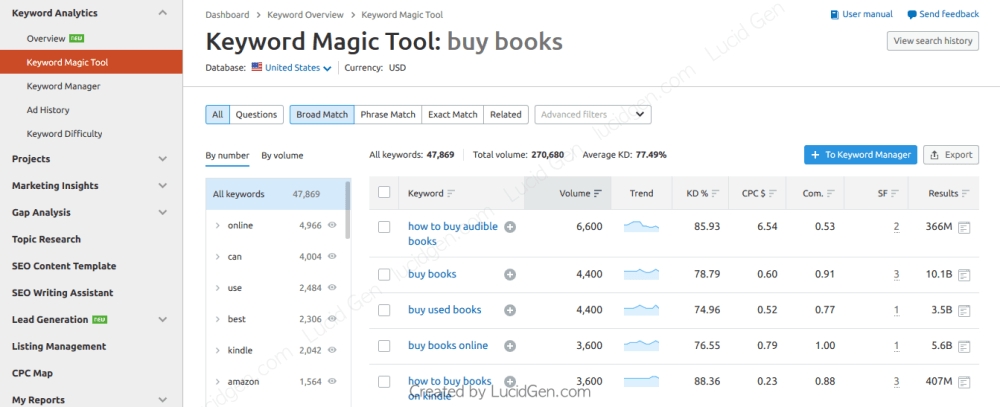Switch to the Phrase Match tab
Viewport: 1000px width, 407px height.
(388, 115)
